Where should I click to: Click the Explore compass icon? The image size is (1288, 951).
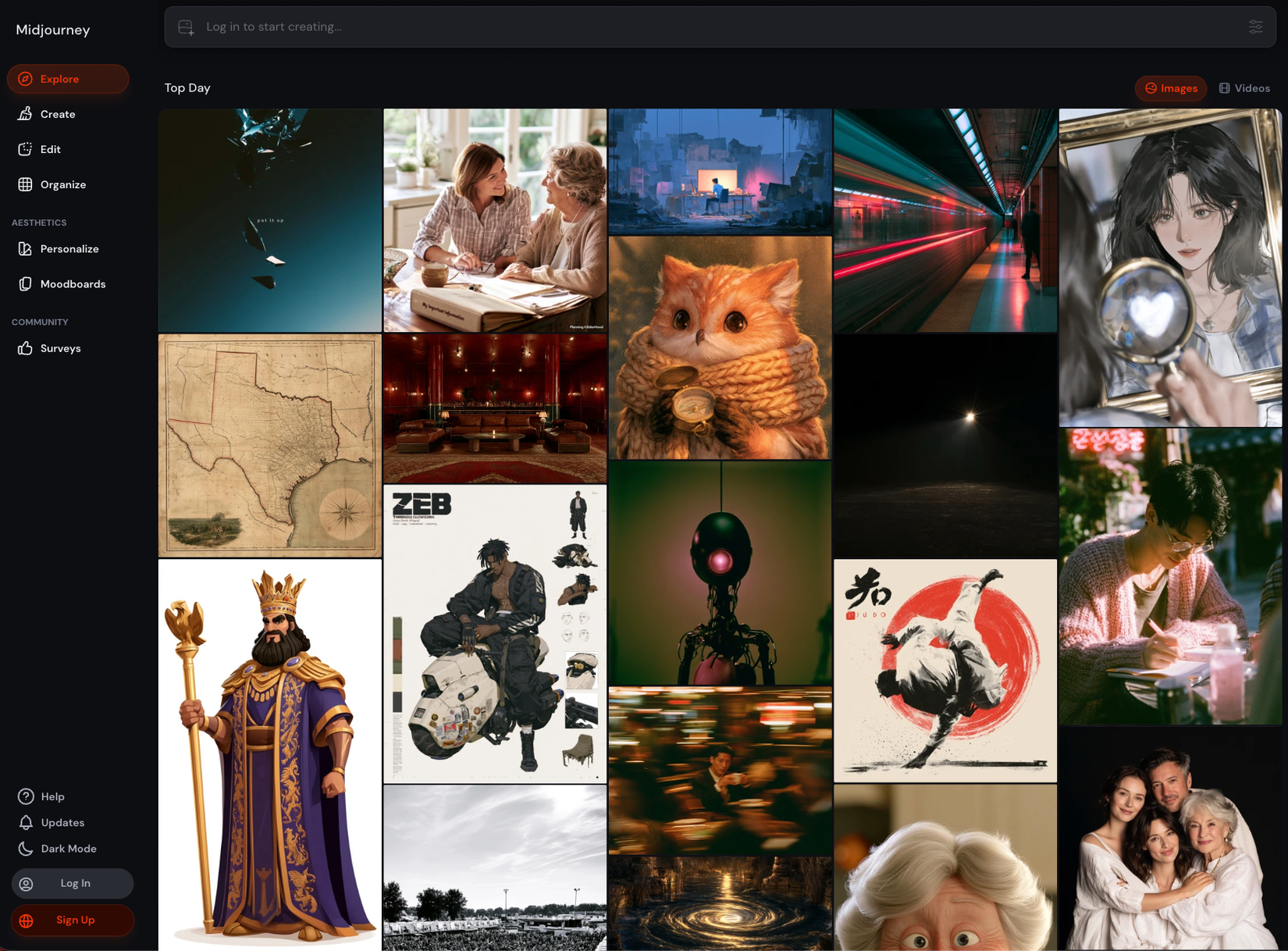25,79
